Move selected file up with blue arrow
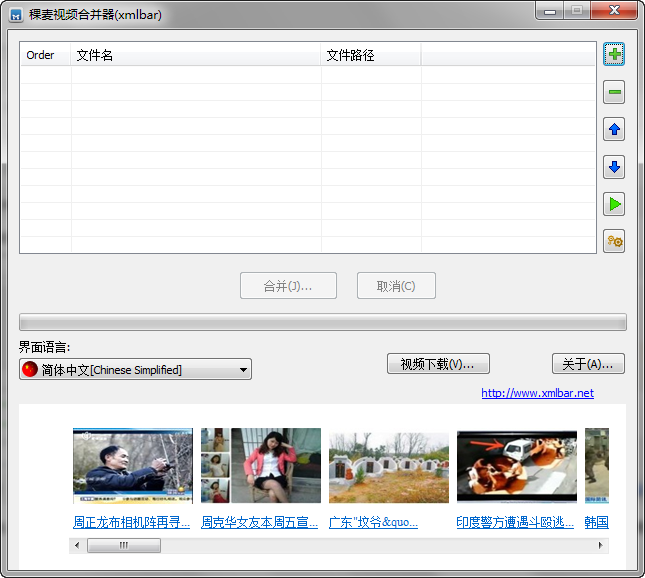 click(614, 130)
